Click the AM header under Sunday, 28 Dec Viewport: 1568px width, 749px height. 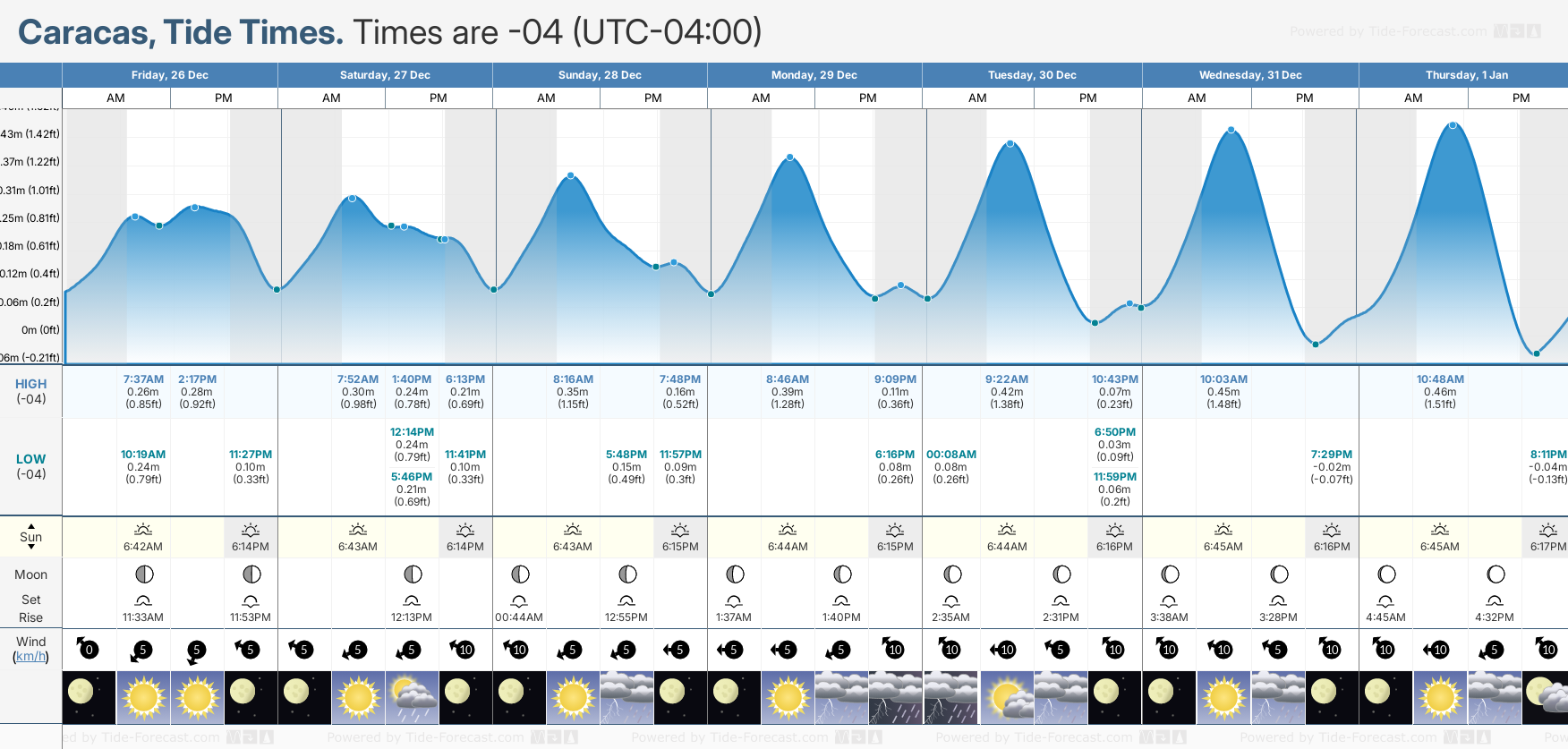click(x=546, y=98)
